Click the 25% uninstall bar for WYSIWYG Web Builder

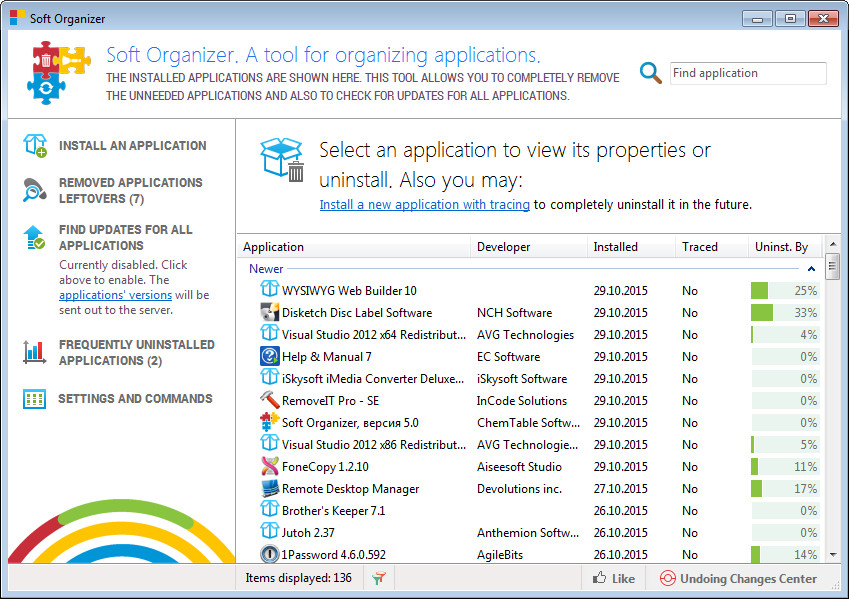pyautogui.click(x=785, y=291)
